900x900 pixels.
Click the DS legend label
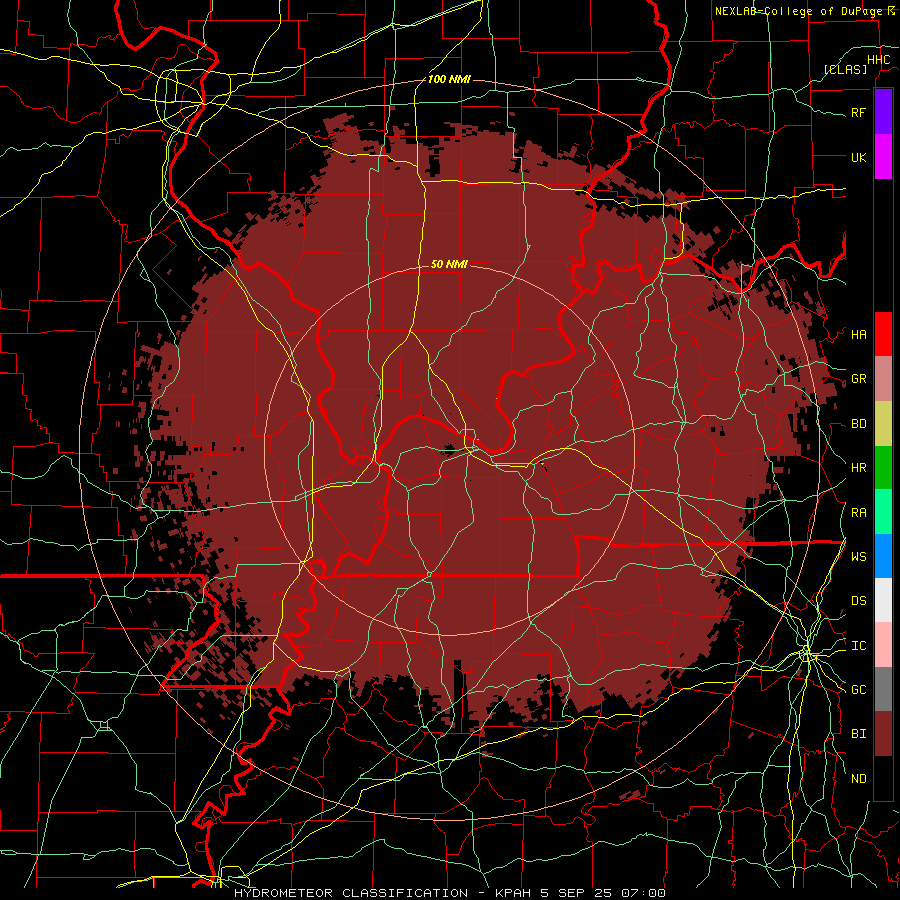point(858,601)
